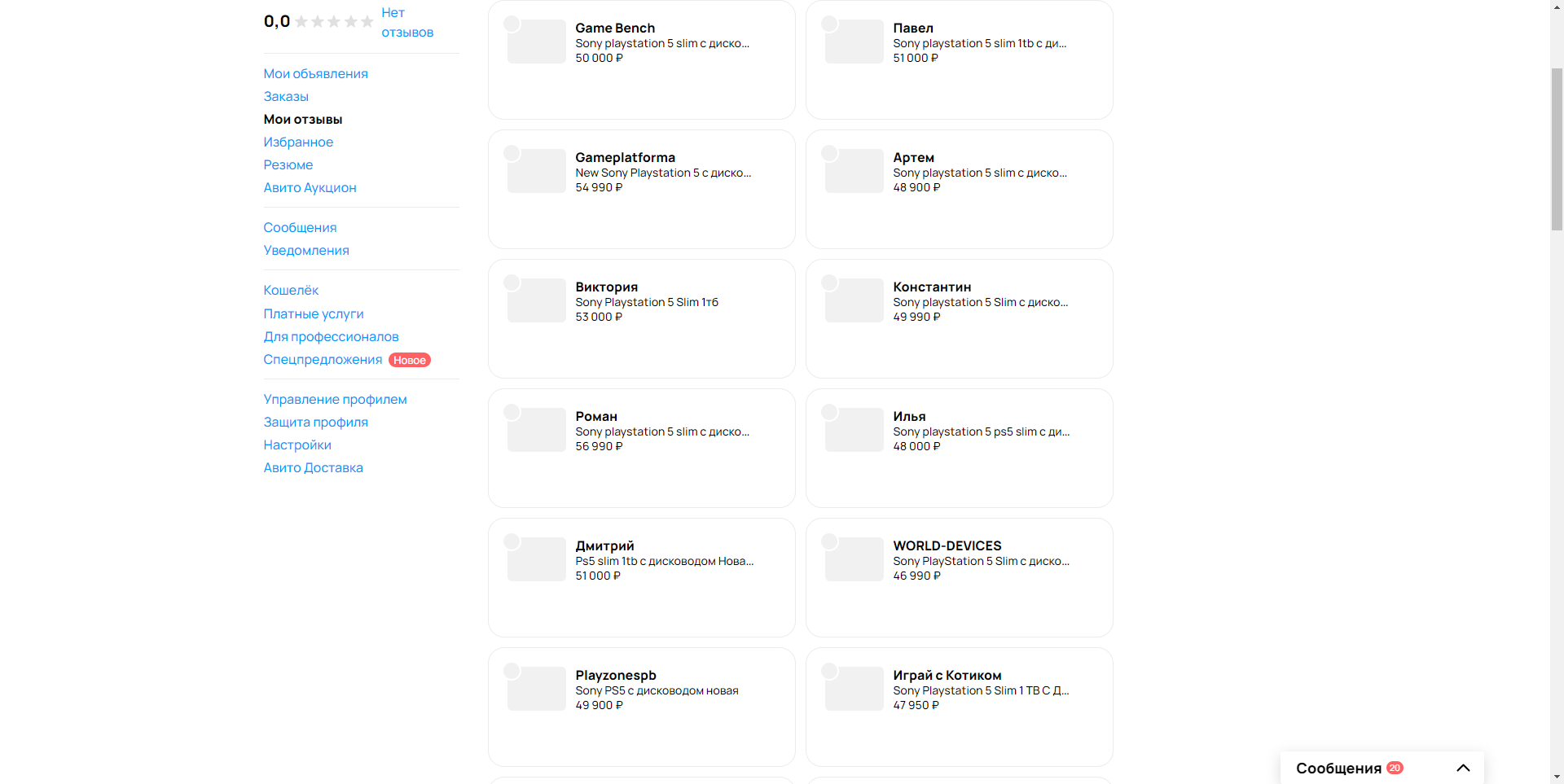1564x784 pixels.
Task: Open Управление профилем
Action: [335, 399]
